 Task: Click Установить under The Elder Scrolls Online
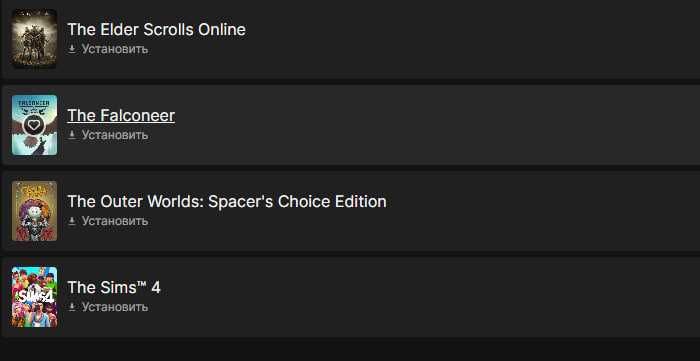pyautogui.click(x=115, y=49)
